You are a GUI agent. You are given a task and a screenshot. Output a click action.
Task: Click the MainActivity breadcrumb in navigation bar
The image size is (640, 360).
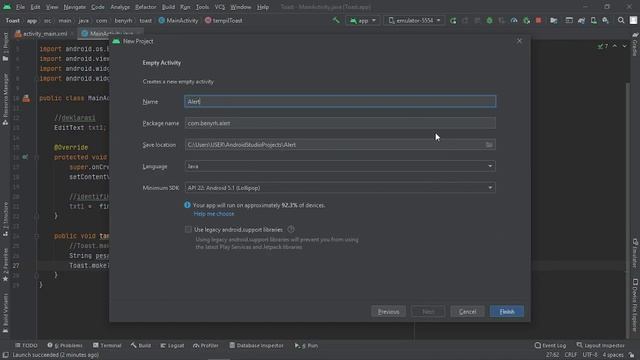(178, 20)
